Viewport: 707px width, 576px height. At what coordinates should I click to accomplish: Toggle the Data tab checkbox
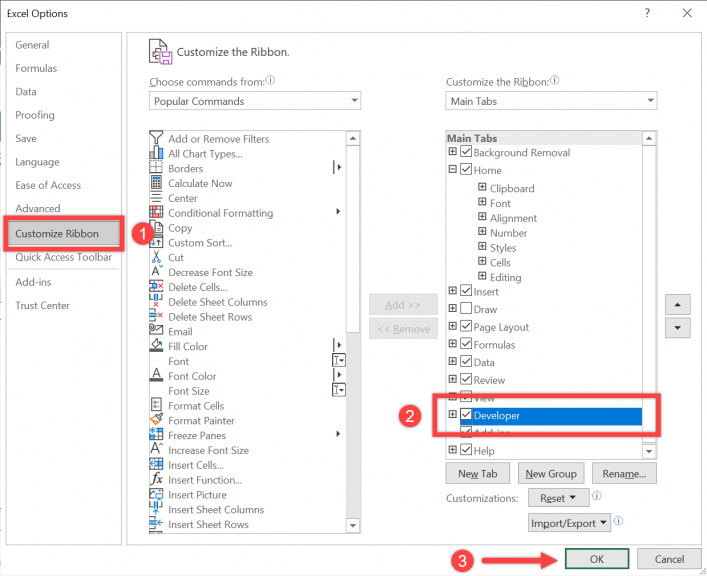pos(466,361)
